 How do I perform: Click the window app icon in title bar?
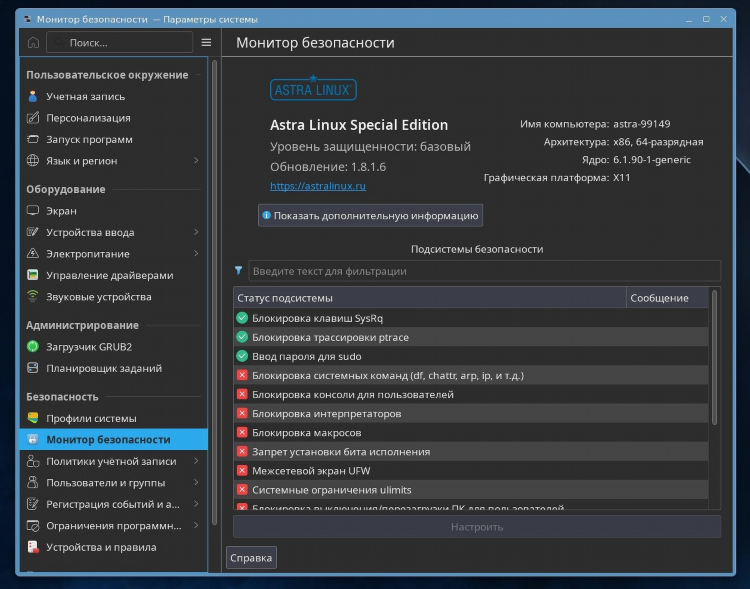pos(27,19)
